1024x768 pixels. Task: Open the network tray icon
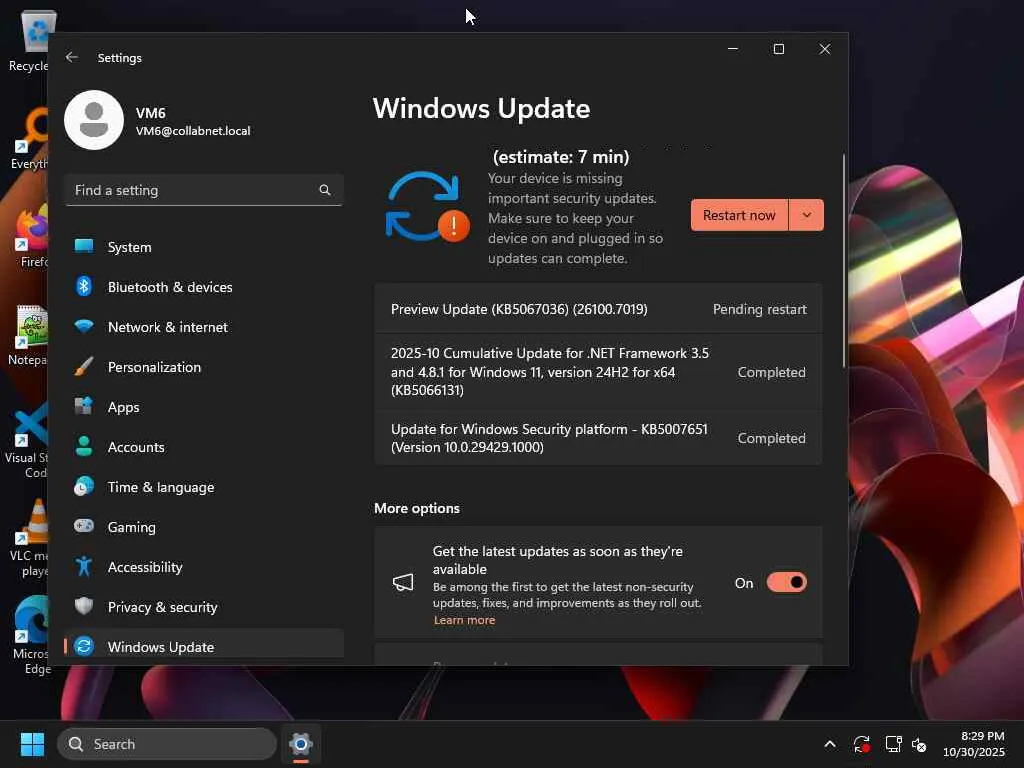pos(893,744)
